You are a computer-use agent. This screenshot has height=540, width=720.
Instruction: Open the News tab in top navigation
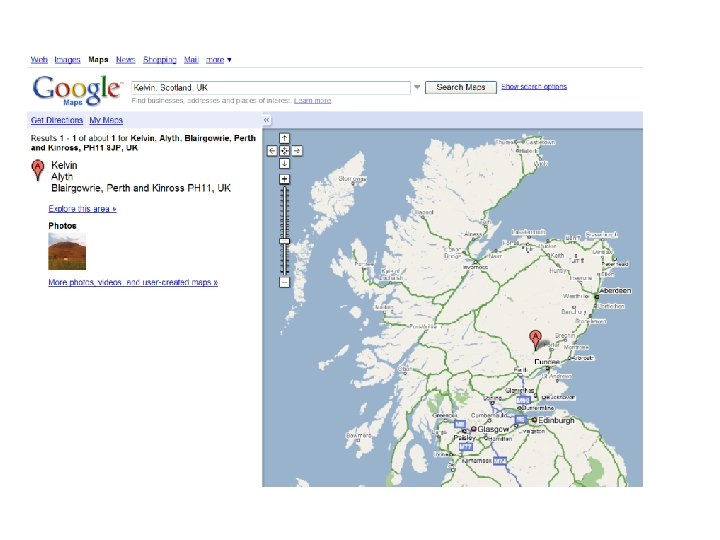pyautogui.click(x=125, y=60)
